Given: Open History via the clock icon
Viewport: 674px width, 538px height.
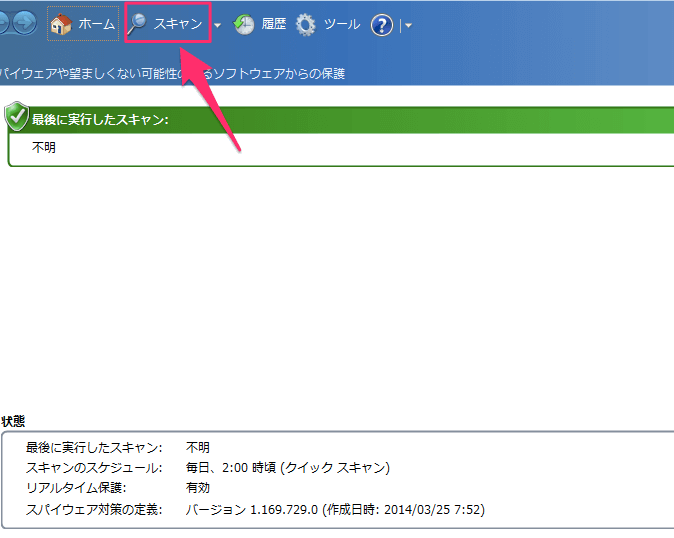Looking at the screenshot, I should (244, 25).
